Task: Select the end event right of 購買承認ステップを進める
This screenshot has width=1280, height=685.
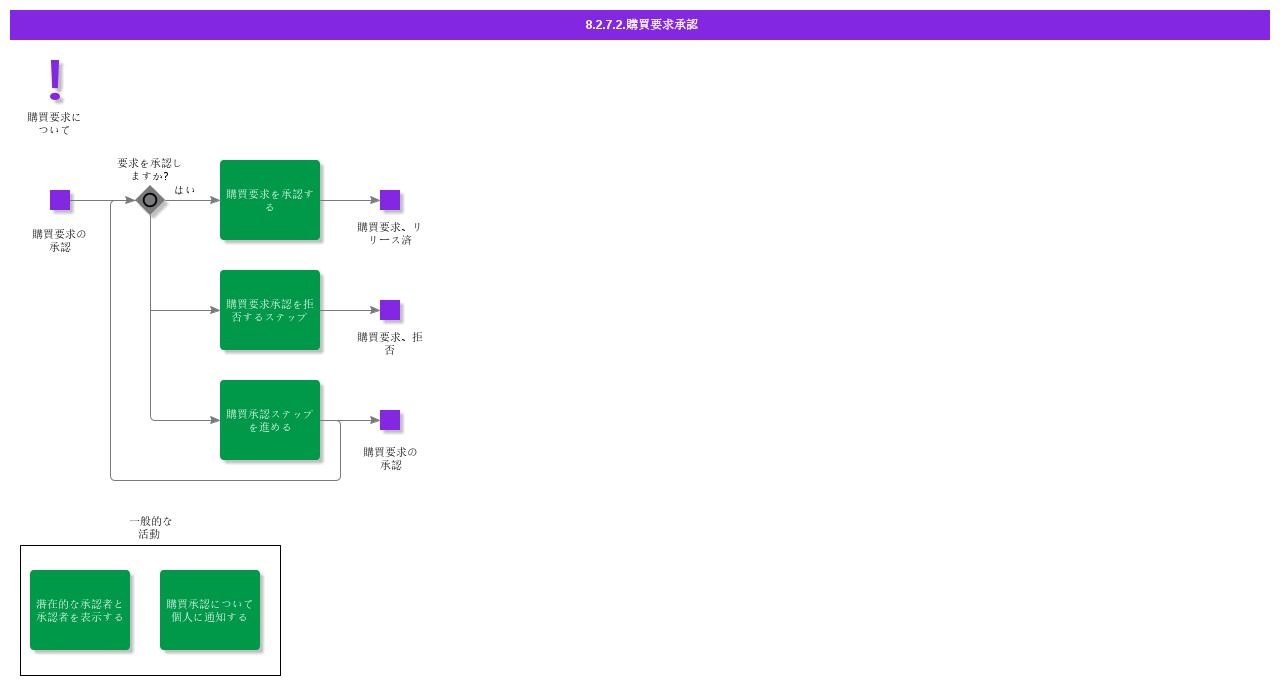Action: click(390, 420)
